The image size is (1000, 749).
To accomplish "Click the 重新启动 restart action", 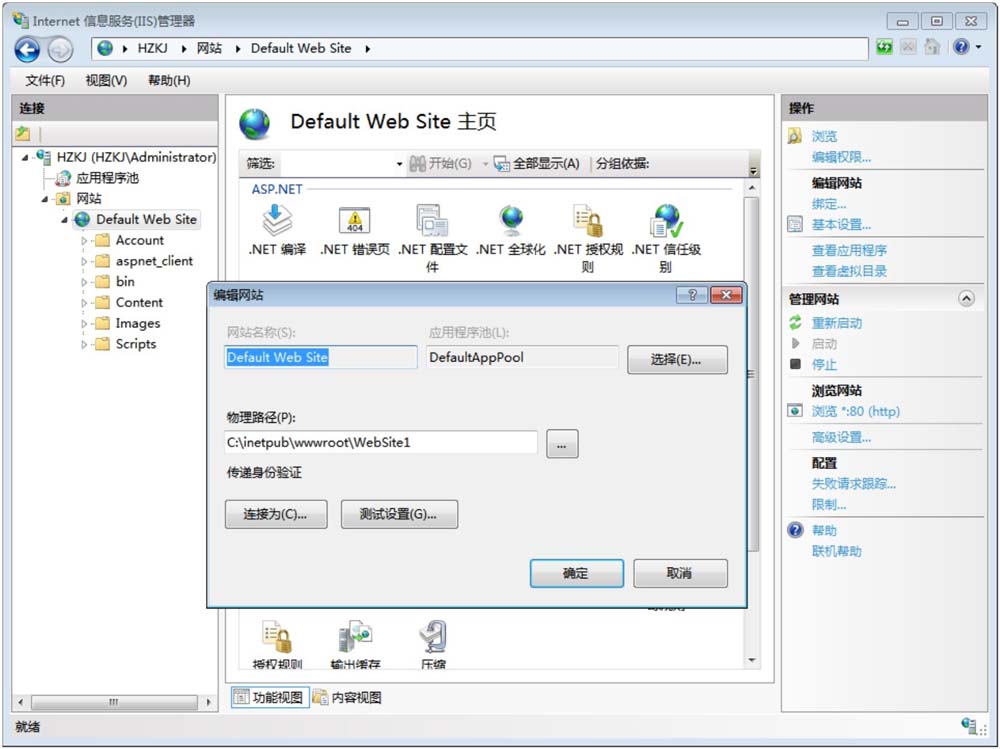I will coord(836,323).
